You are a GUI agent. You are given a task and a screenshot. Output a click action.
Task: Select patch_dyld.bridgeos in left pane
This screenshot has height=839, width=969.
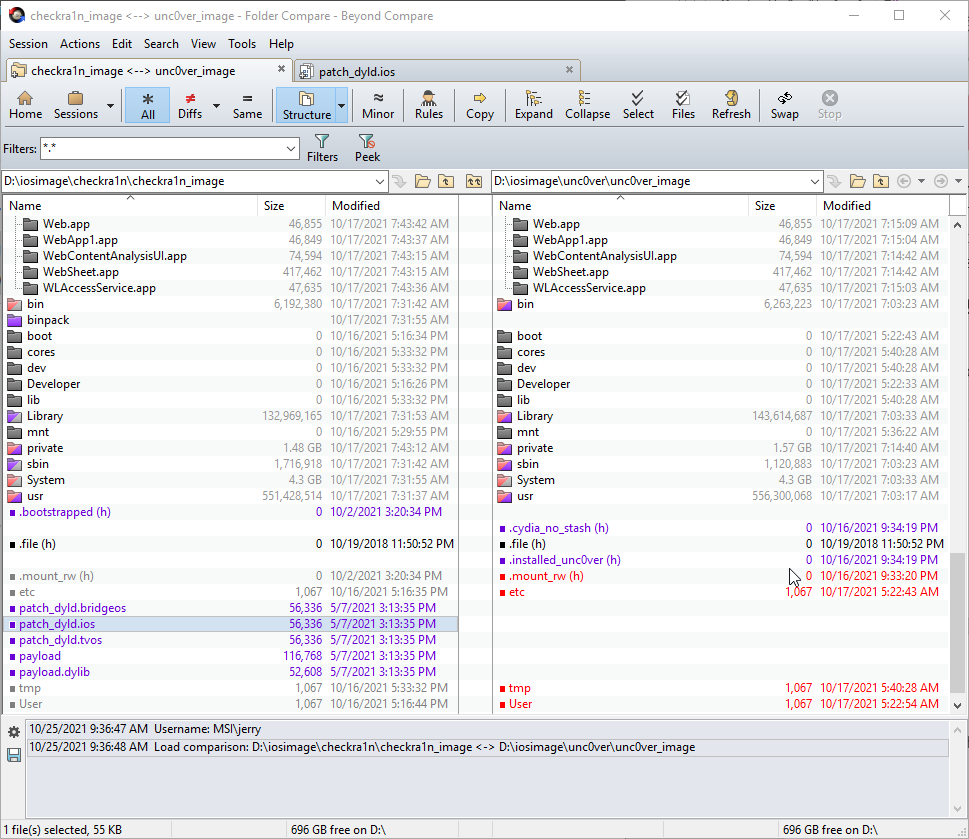(x=231, y=608)
